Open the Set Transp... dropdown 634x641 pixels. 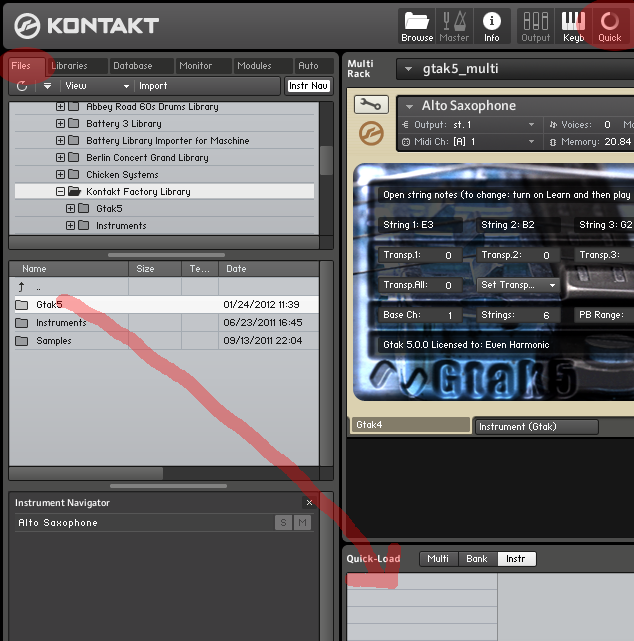click(518, 285)
